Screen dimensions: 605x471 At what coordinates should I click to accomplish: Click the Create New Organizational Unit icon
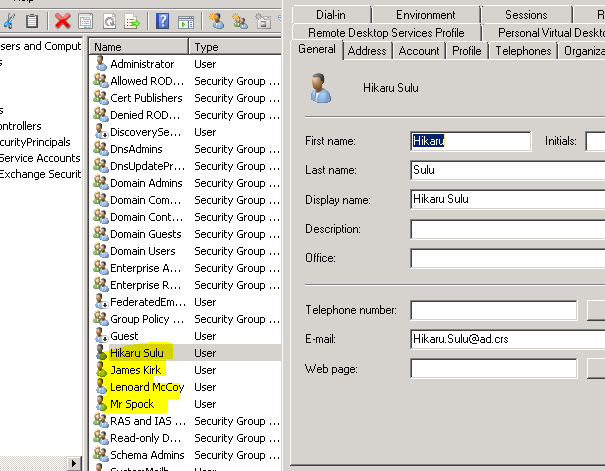tap(263, 21)
